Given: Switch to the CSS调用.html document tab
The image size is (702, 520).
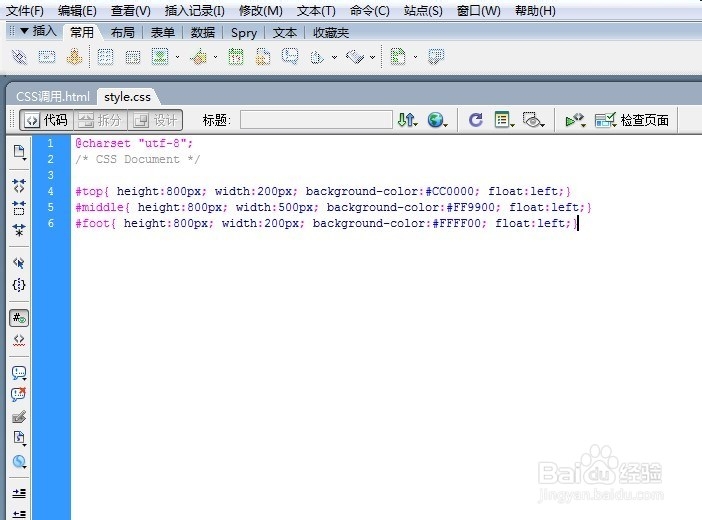Looking at the screenshot, I should click(53, 96).
